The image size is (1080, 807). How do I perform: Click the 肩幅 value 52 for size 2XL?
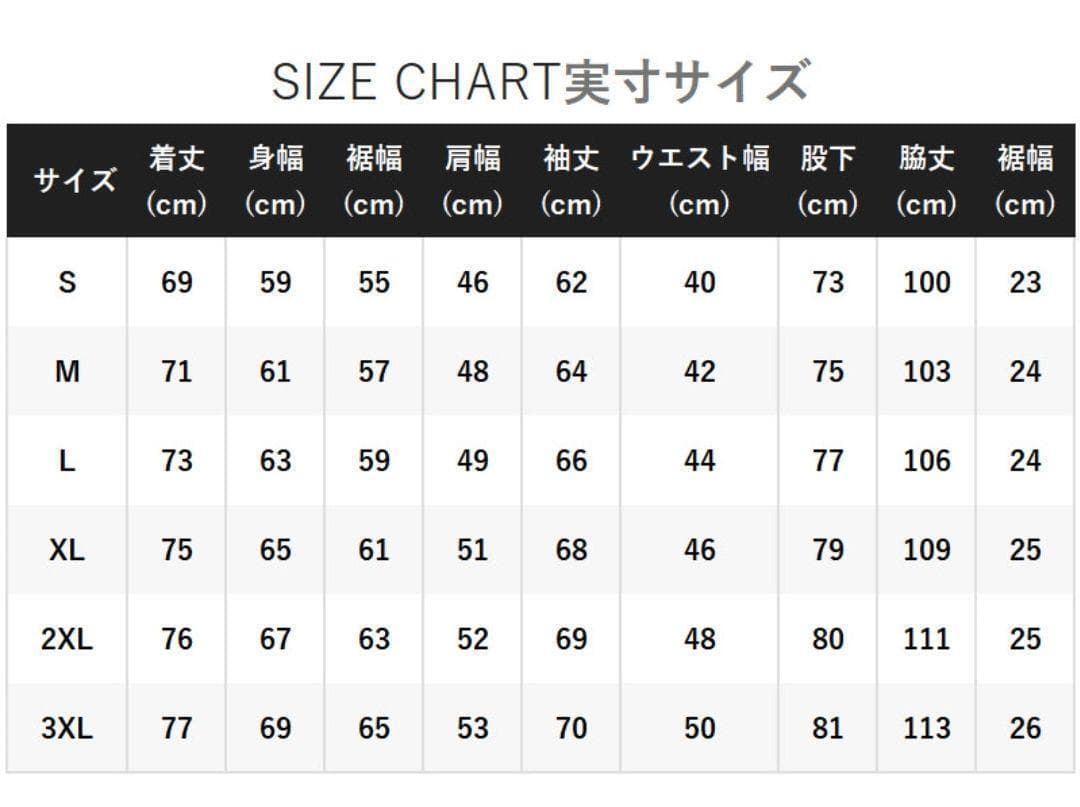coord(472,639)
